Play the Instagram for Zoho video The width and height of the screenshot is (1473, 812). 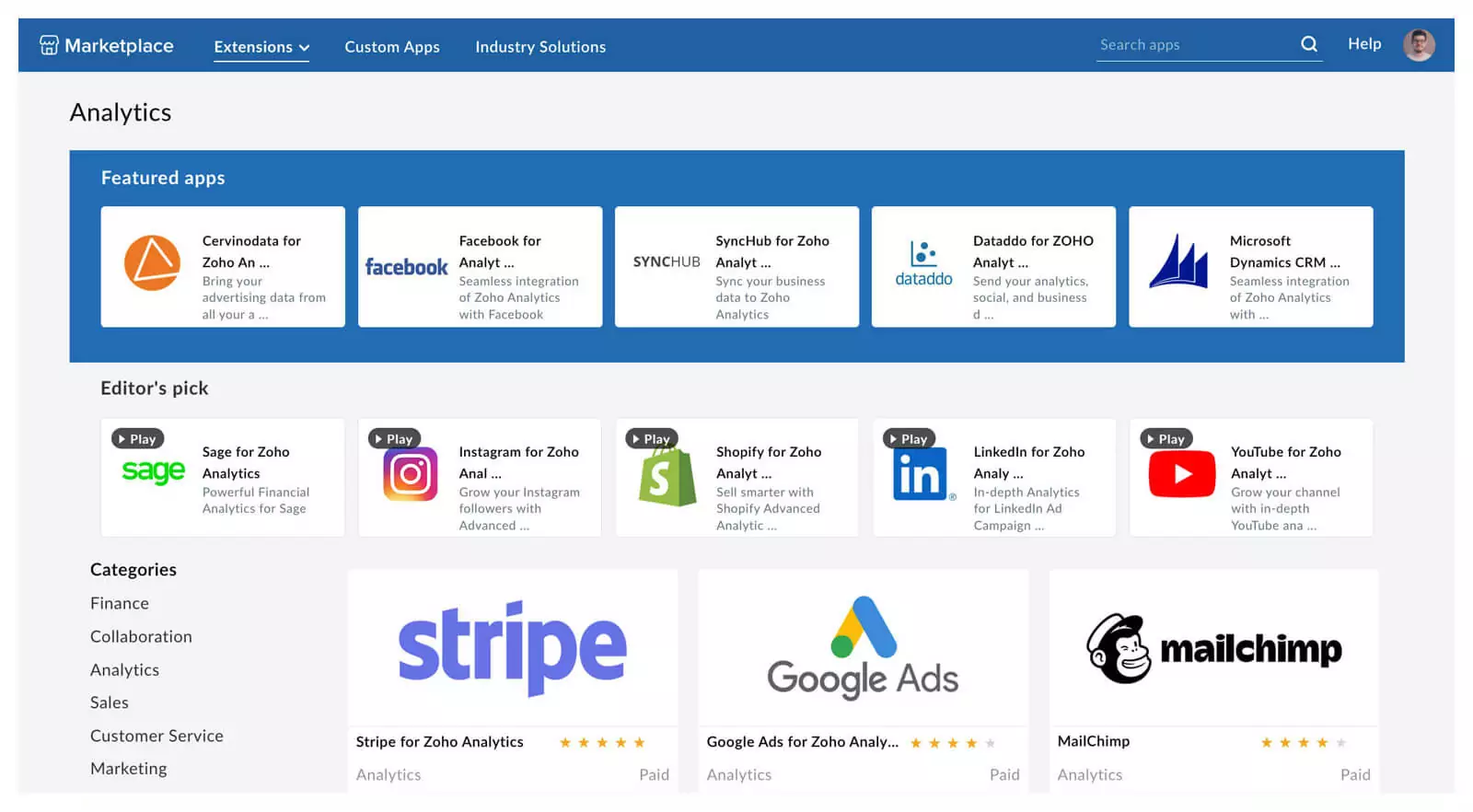[x=394, y=439]
